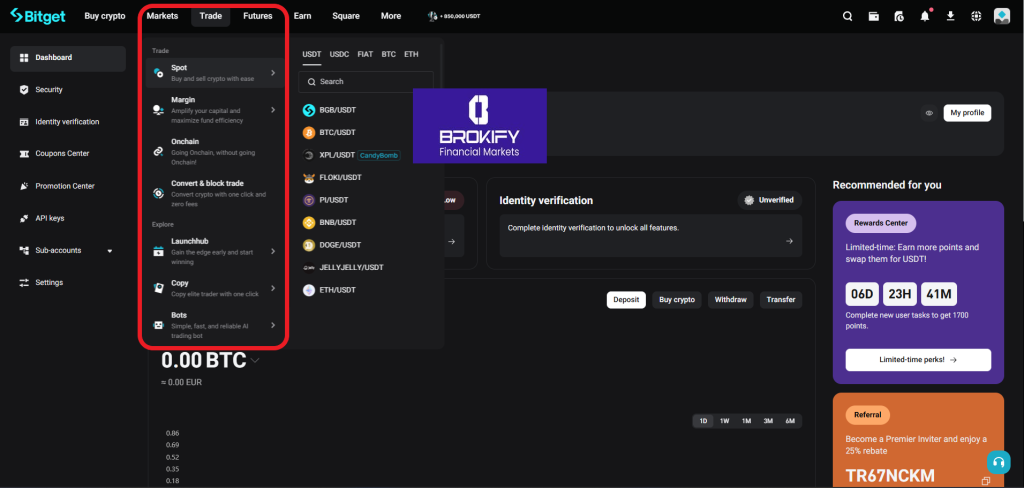The height and width of the screenshot is (488, 1024).
Task: Click the Bitget logo
Action: pos(38,16)
